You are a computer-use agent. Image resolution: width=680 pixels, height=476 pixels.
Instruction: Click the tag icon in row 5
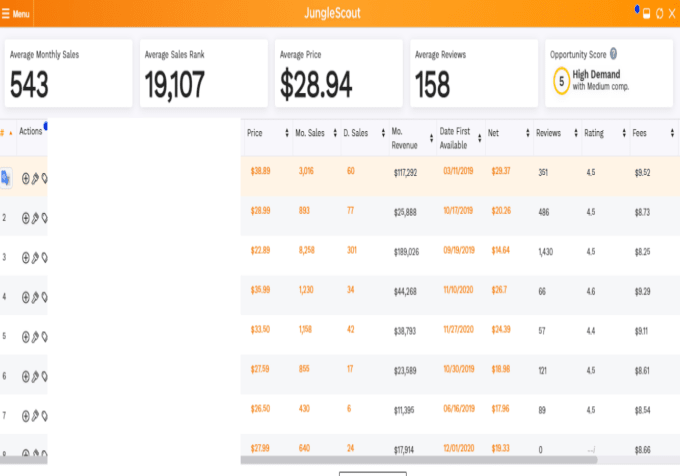44,337
